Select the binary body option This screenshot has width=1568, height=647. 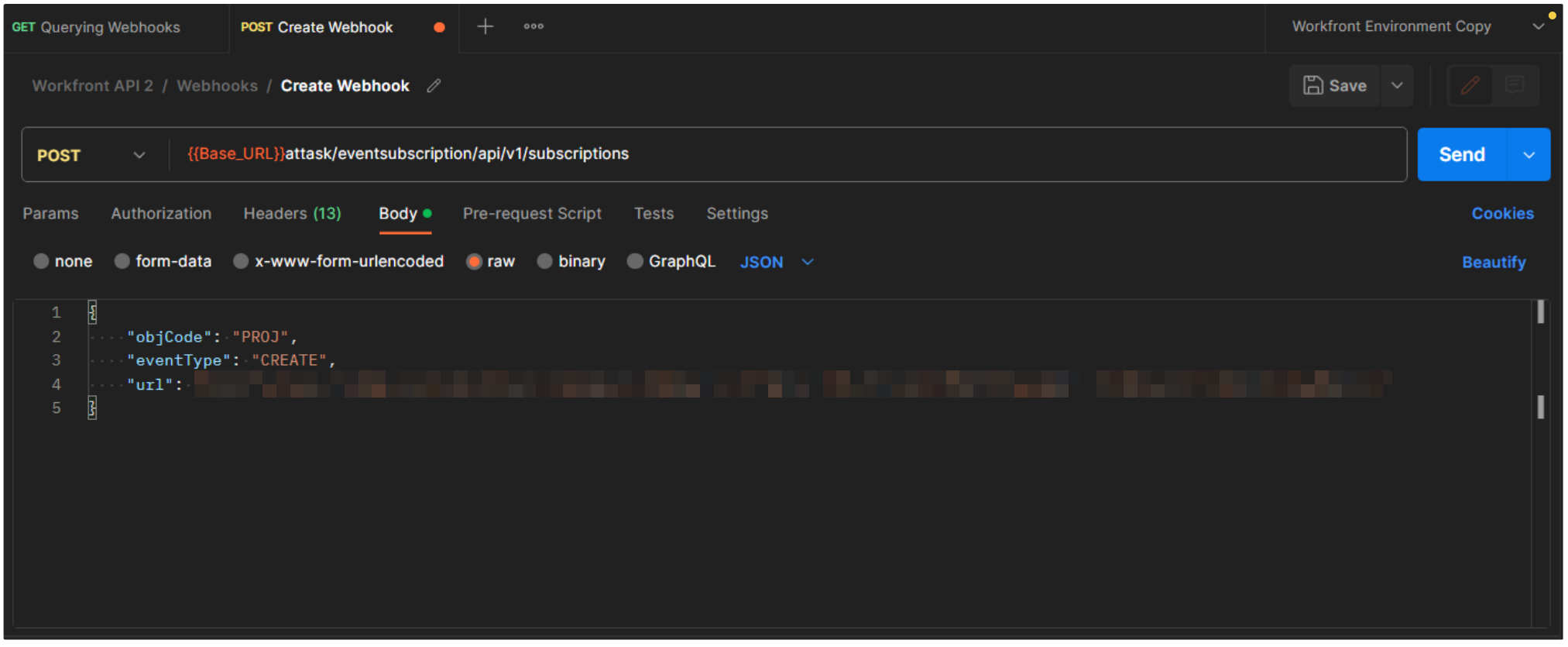545,262
